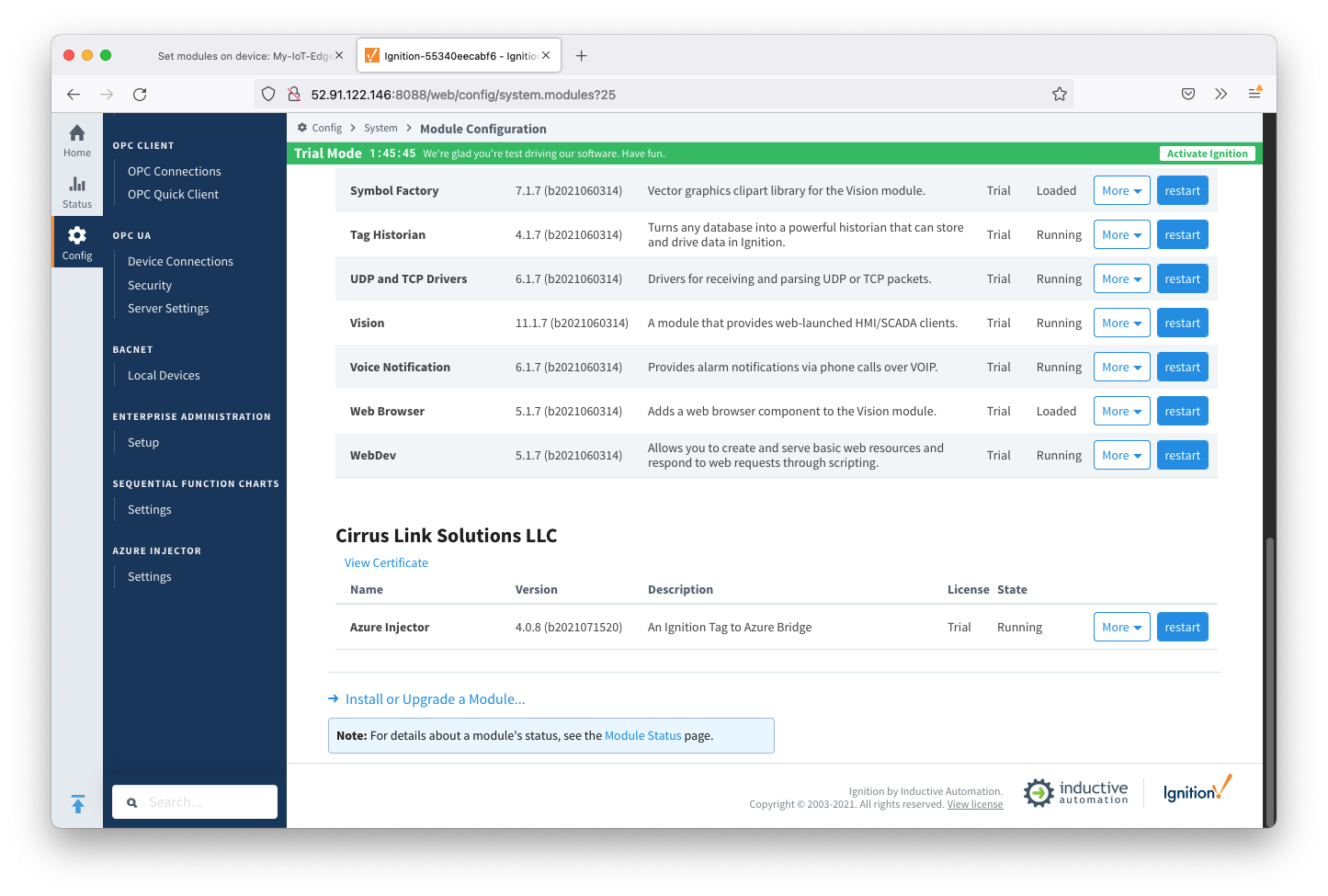This screenshot has width=1328, height=896.
Task: Click the page vertical scrollbar
Action: point(1270,680)
